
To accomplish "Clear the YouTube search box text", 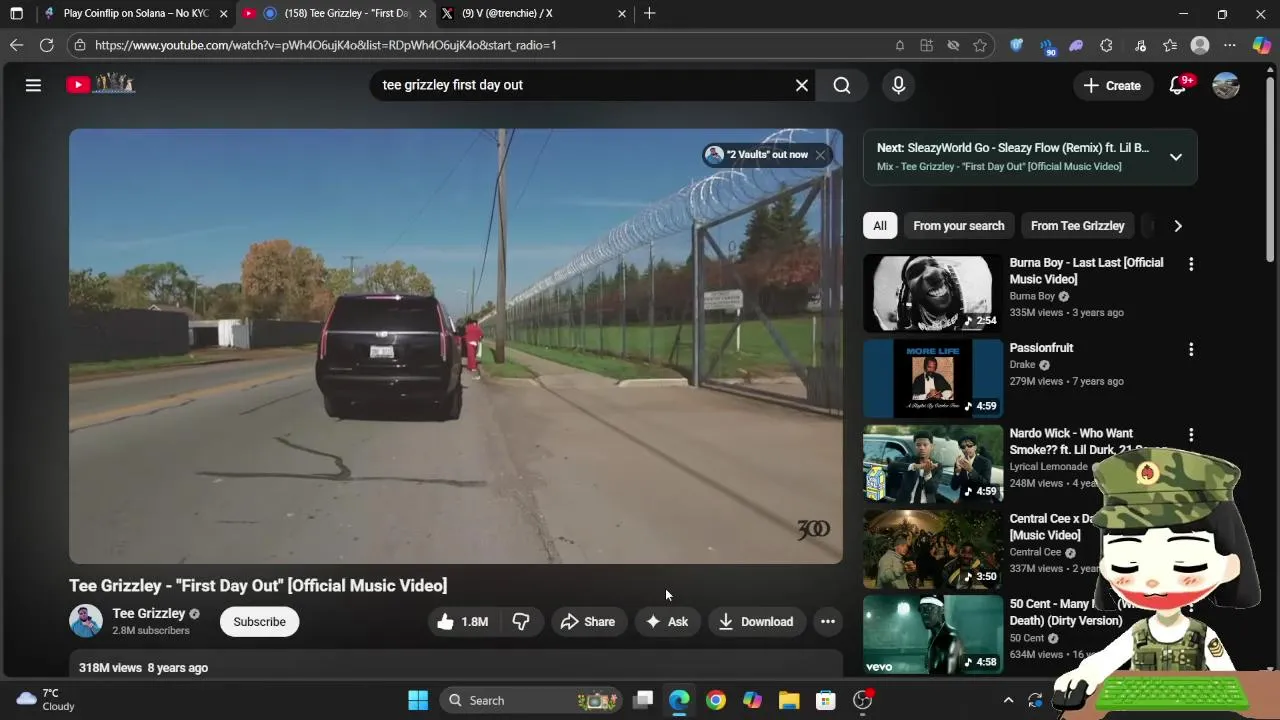I will 801,85.
